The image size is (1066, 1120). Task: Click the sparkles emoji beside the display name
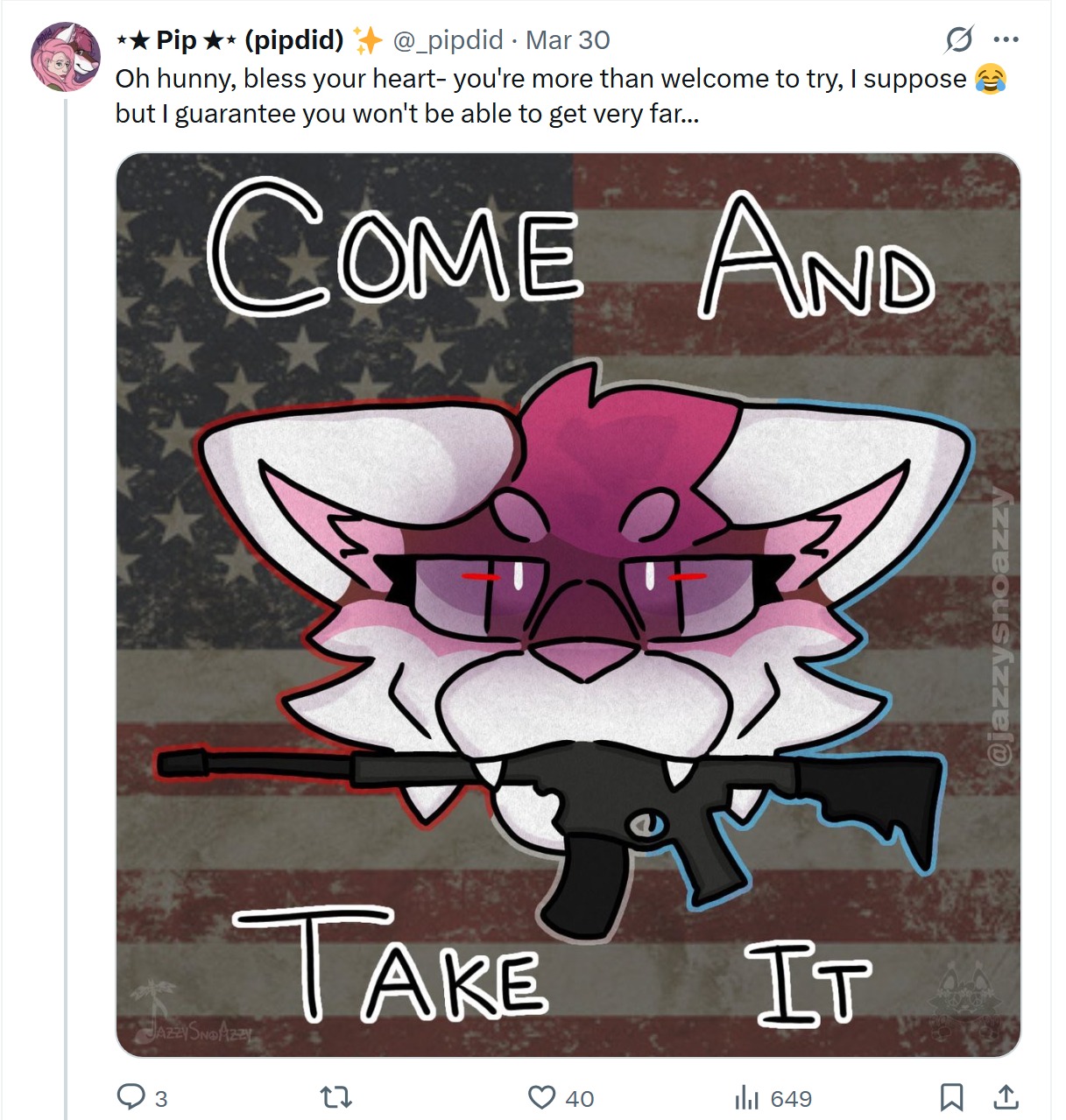click(x=368, y=40)
